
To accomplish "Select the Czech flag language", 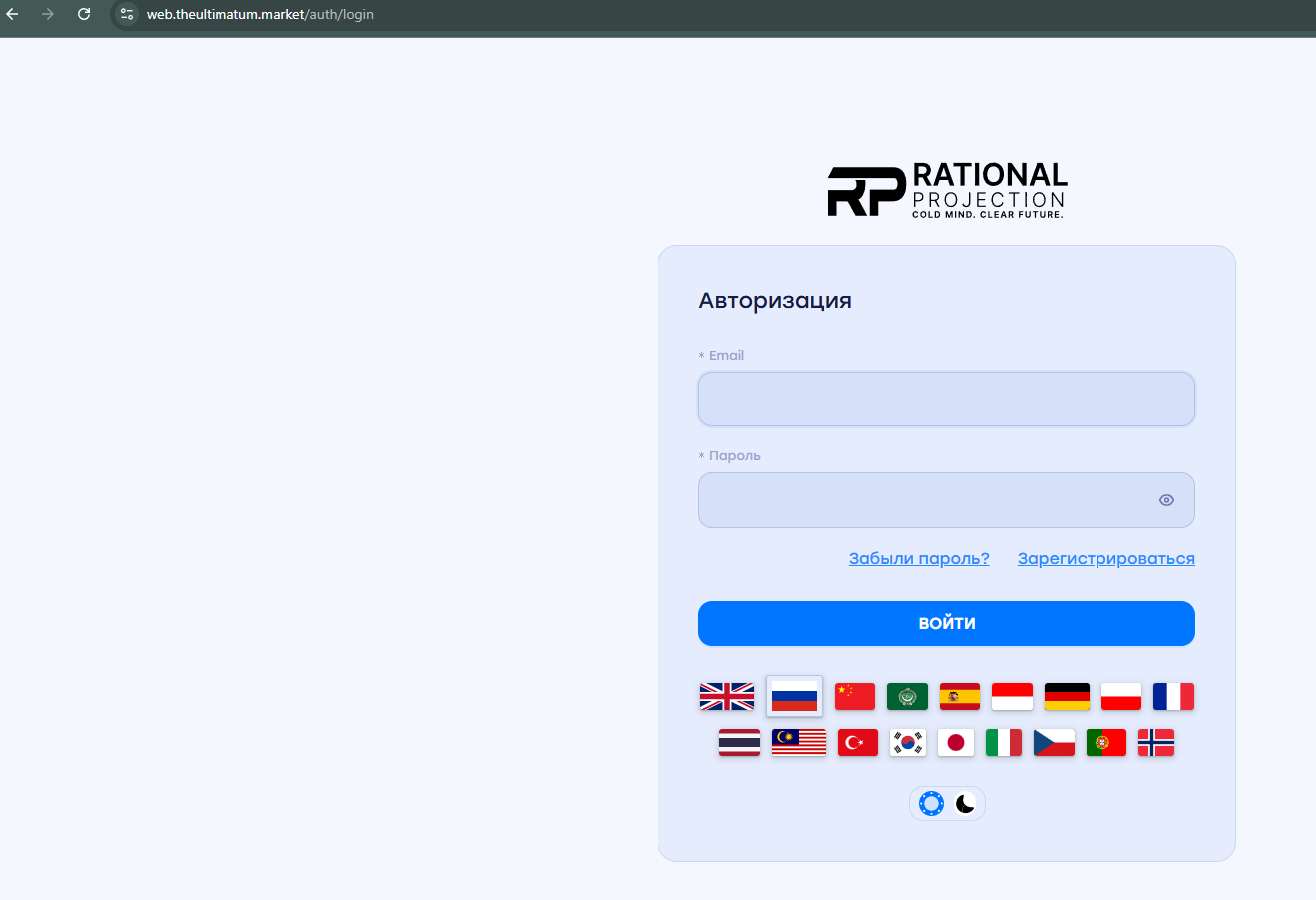I will pyautogui.click(x=1054, y=742).
